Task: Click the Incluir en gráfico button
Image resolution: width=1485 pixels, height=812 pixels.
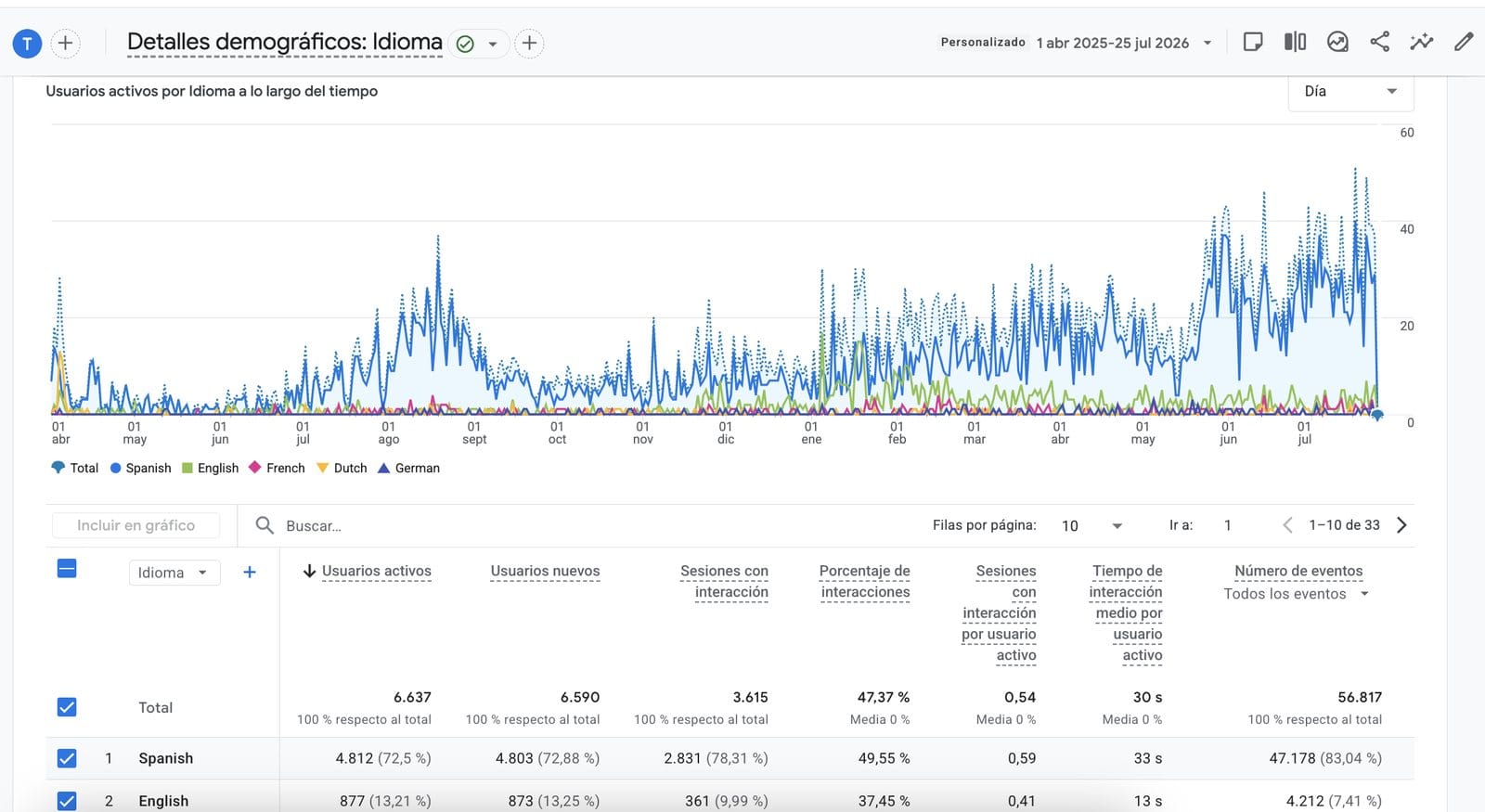Action: click(x=136, y=525)
